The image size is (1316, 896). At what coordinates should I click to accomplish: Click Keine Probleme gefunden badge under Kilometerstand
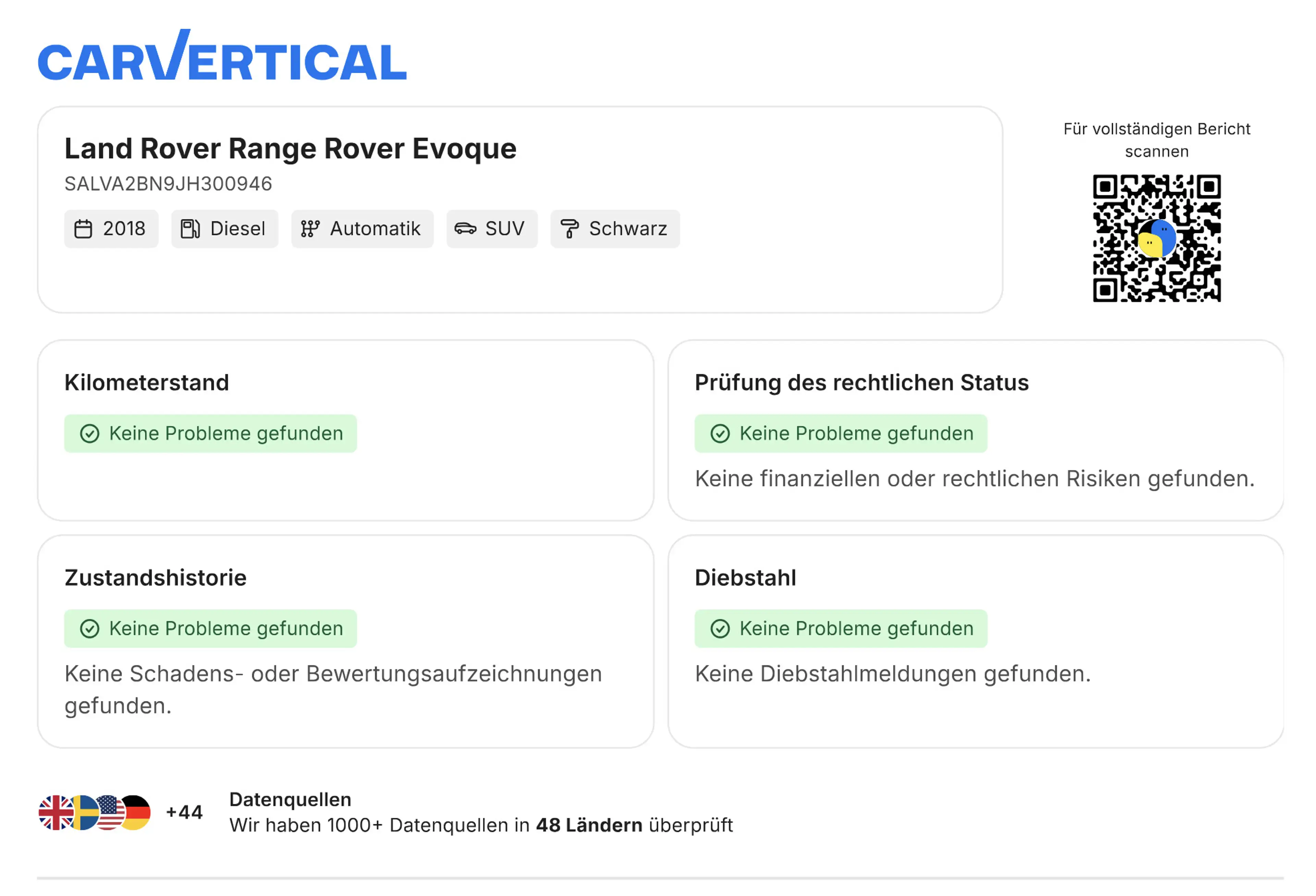[211, 433]
